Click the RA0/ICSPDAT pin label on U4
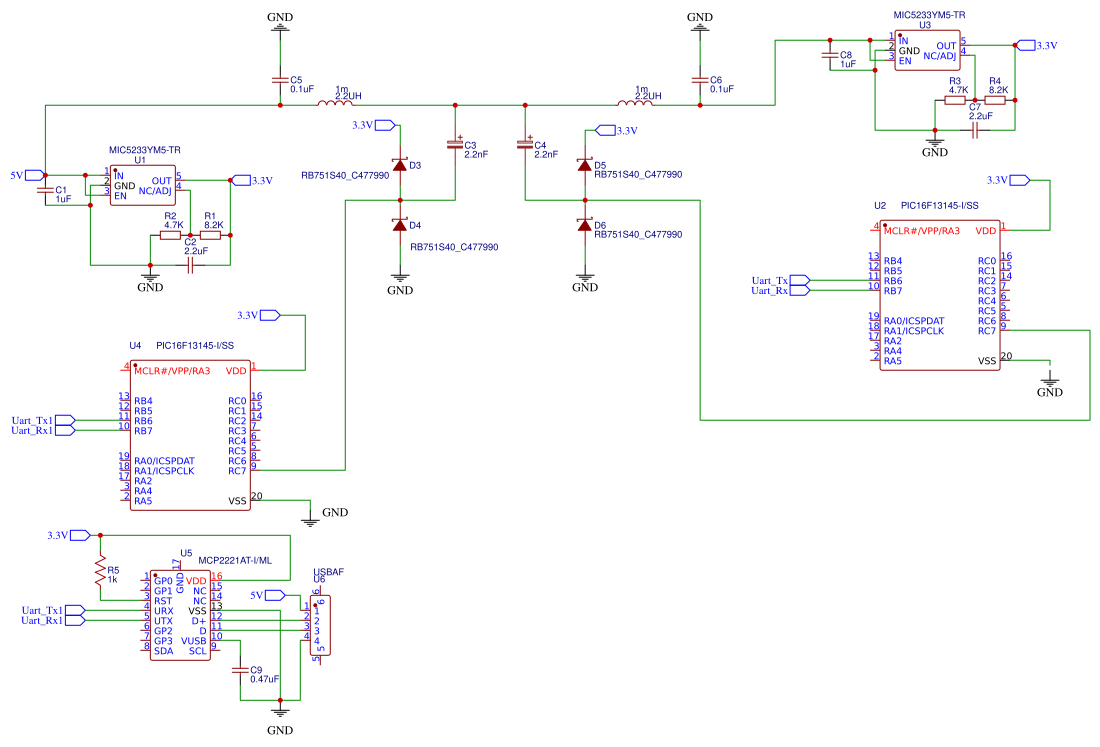 click(x=164, y=461)
